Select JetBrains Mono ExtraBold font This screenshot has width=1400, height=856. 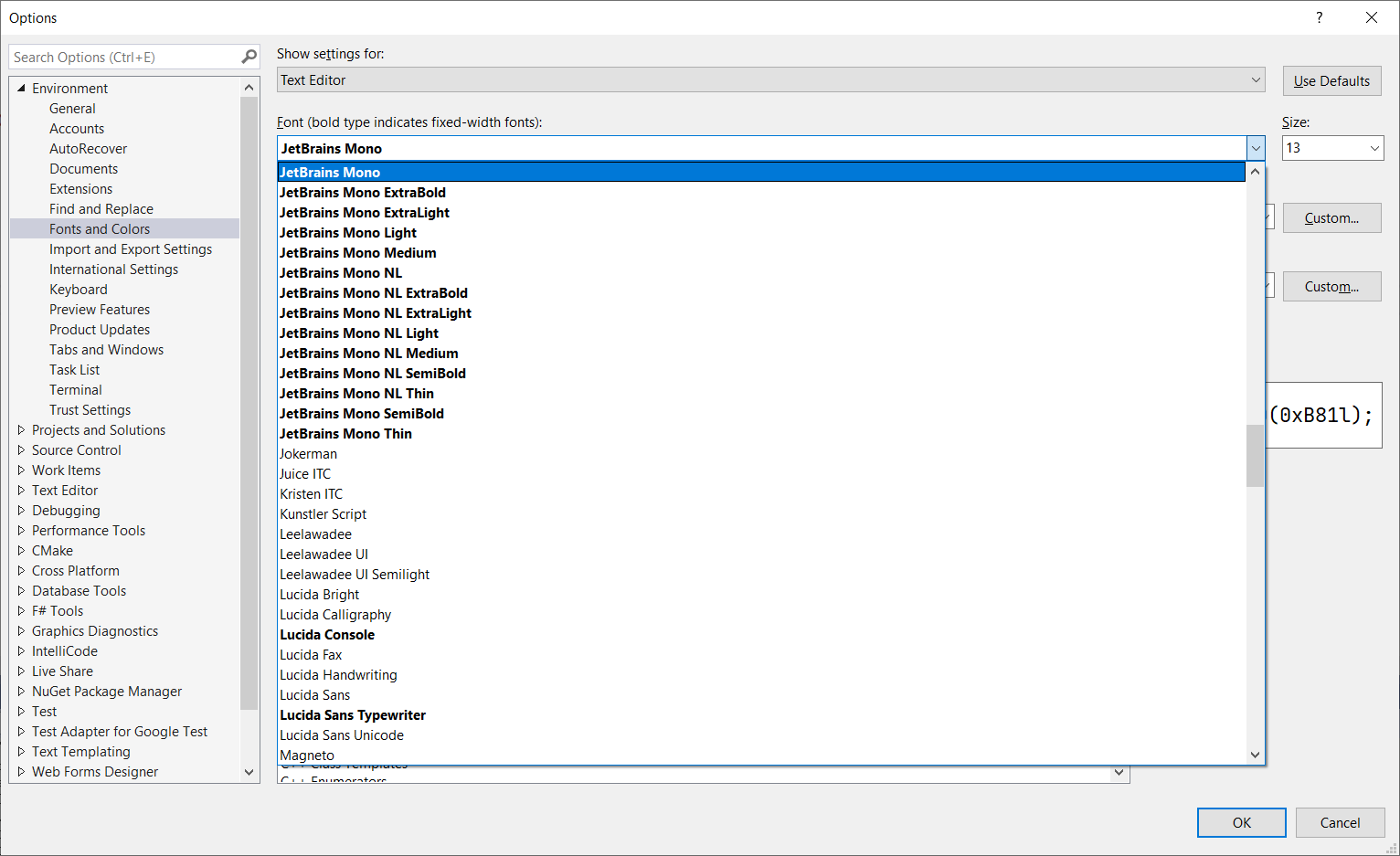pyautogui.click(x=761, y=192)
